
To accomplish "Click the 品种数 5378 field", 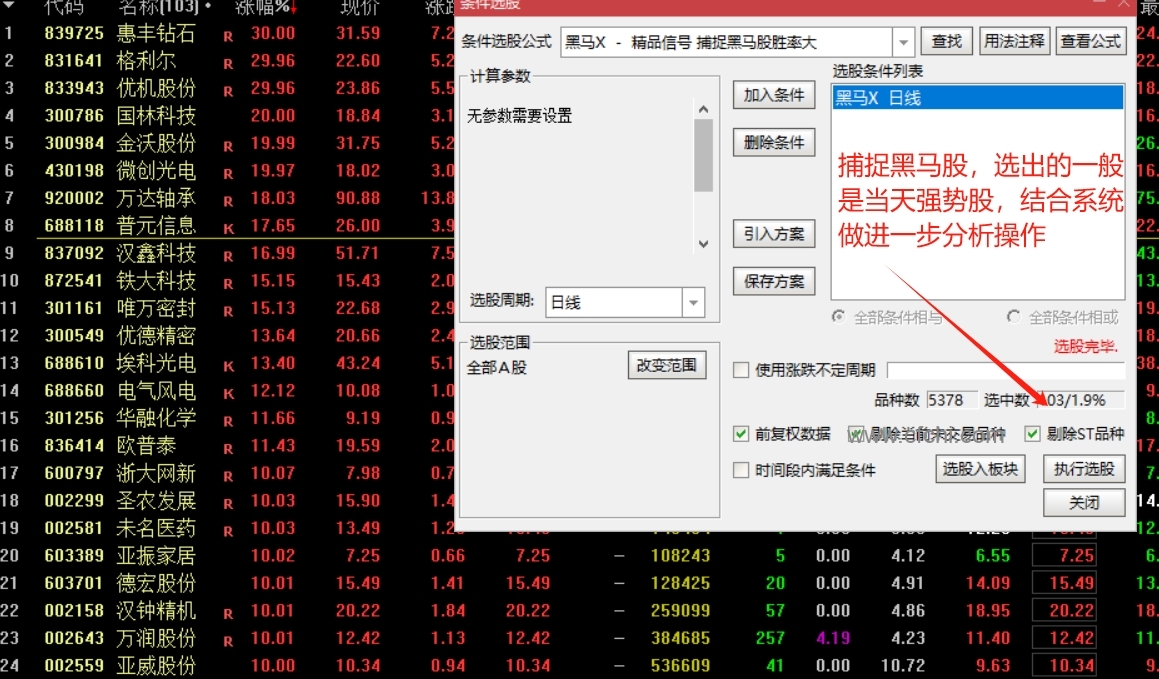I will coord(951,400).
